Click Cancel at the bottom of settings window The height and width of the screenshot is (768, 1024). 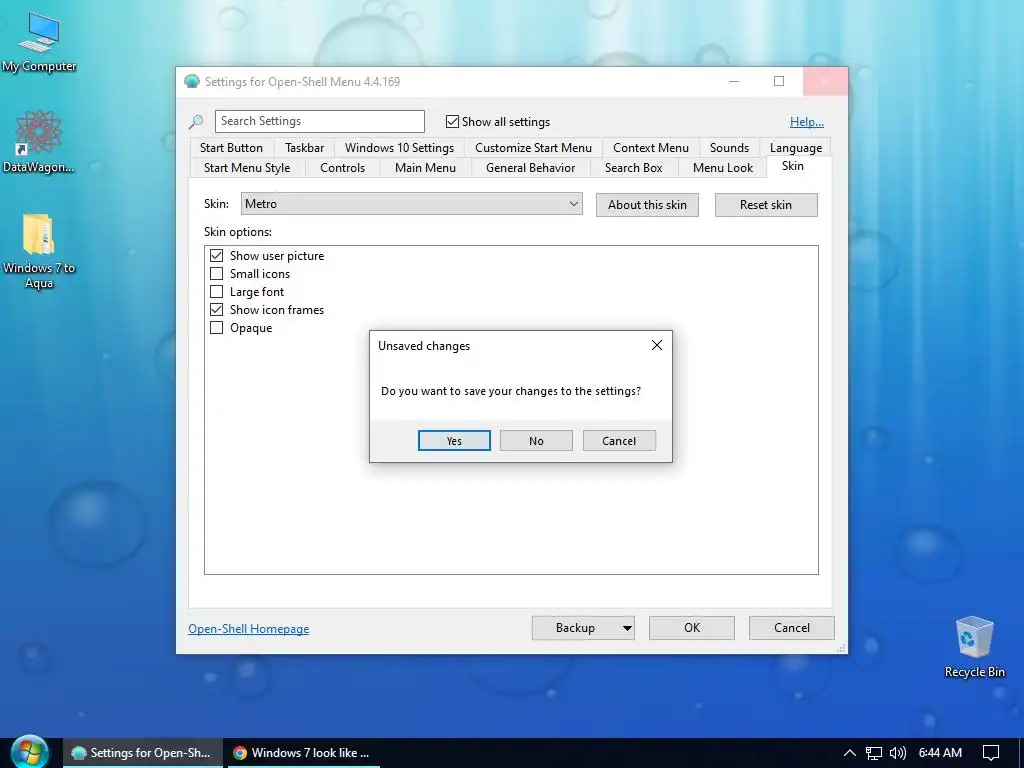click(x=792, y=628)
